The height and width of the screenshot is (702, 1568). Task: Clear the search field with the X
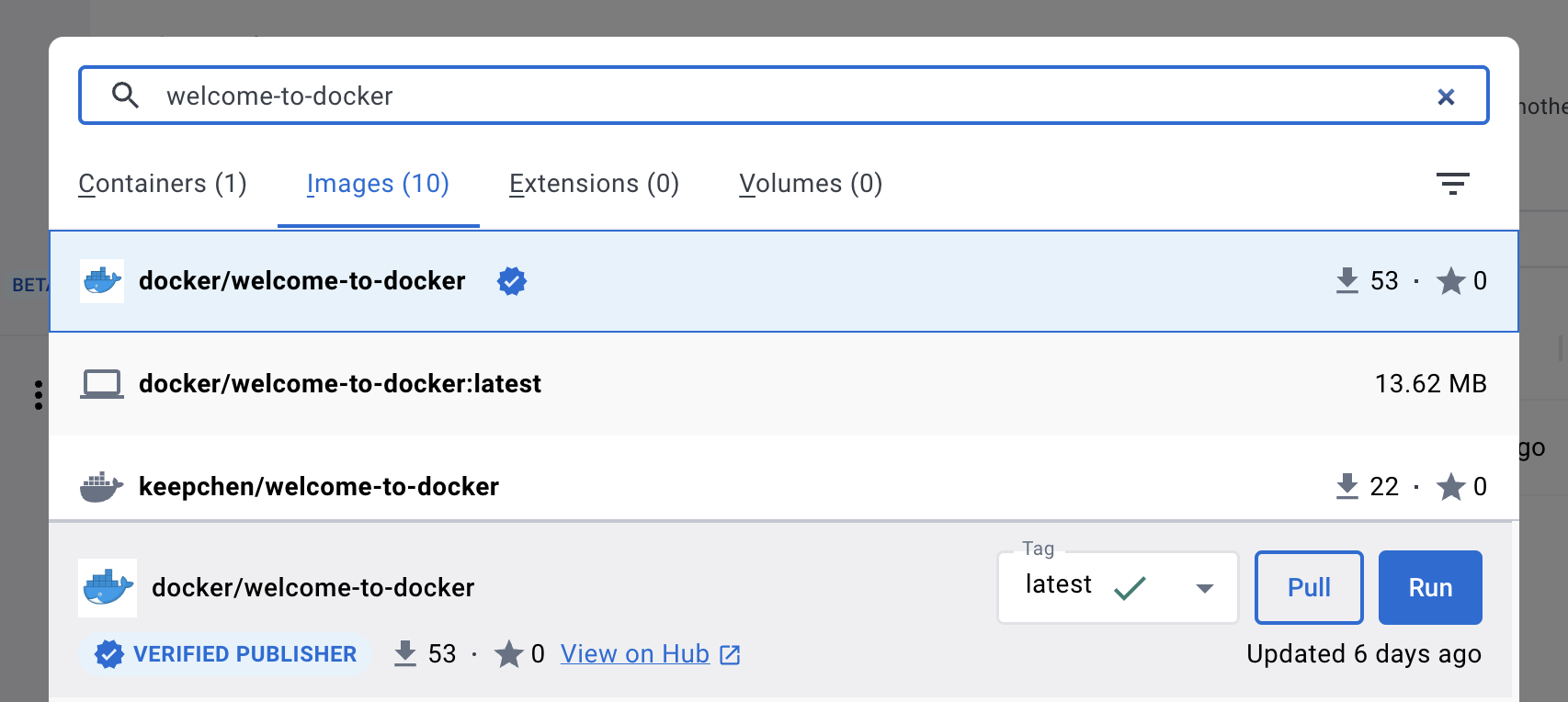pyautogui.click(x=1446, y=96)
